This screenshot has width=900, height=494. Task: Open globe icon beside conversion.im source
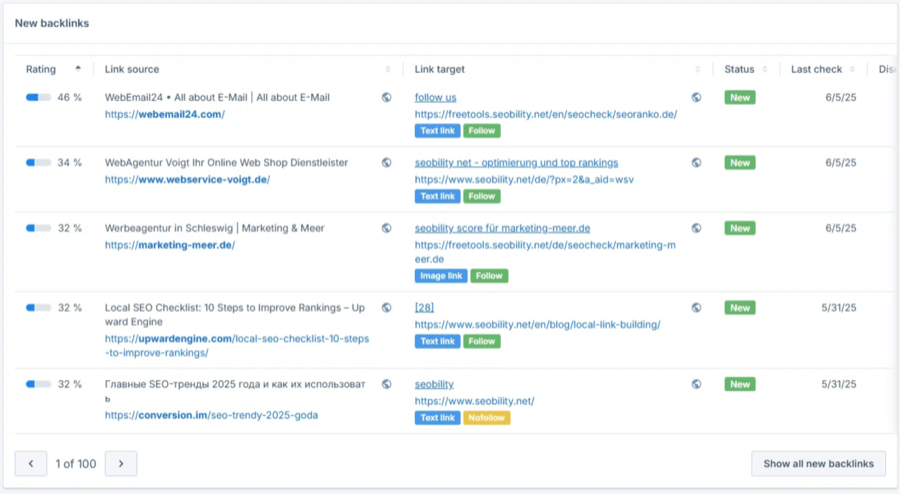point(387,384)
